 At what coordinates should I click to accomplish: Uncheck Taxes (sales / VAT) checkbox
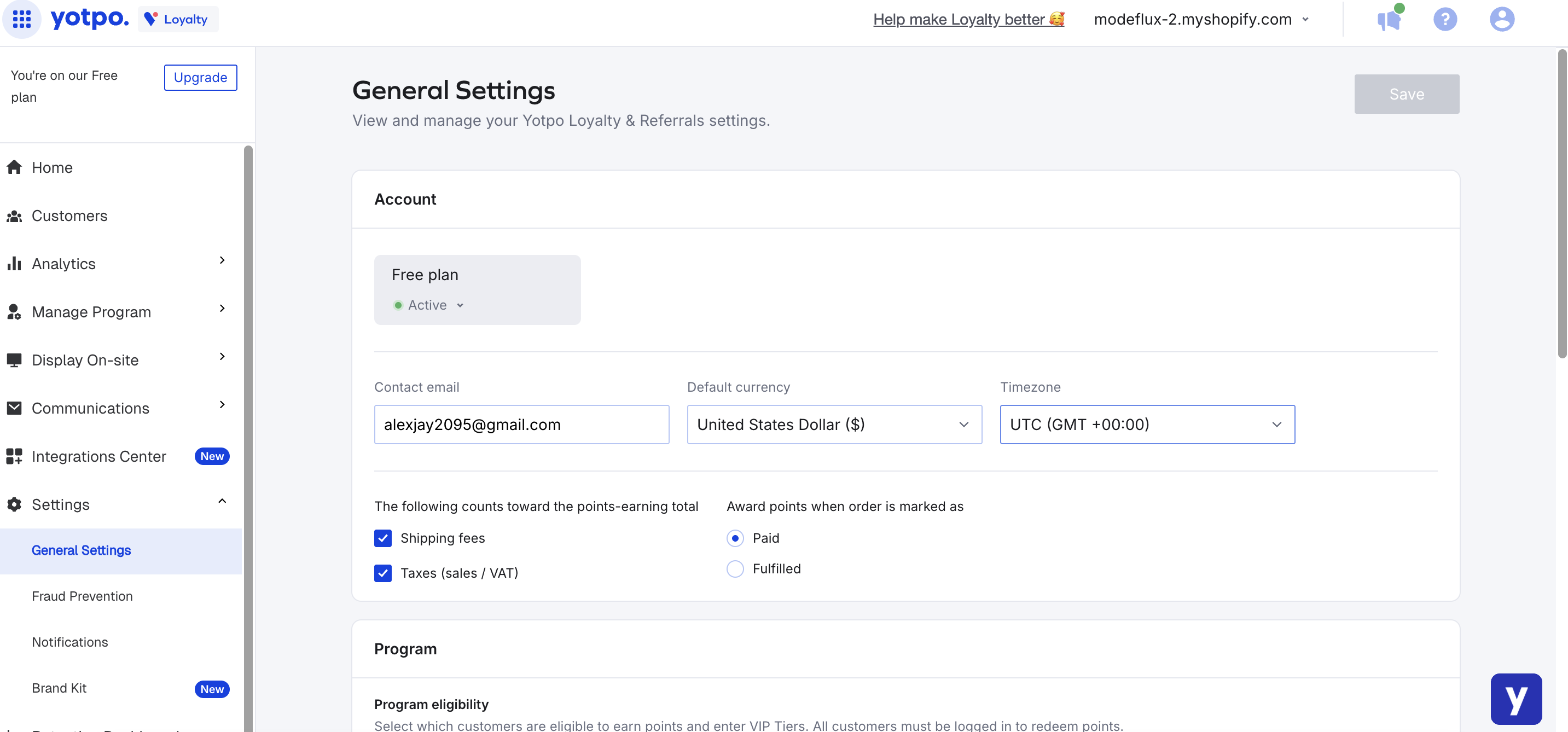pyautogui.click(x=383, y=573)
